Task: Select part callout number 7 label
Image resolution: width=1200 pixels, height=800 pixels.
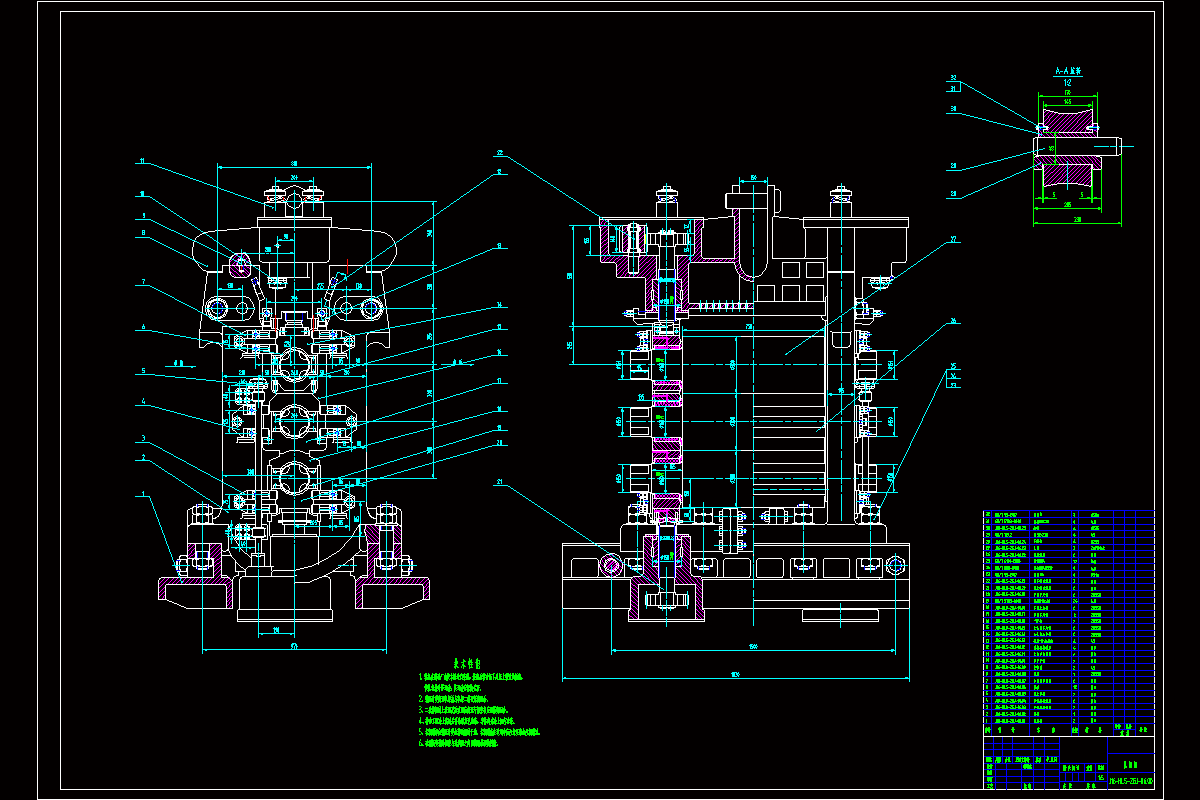Action: point(143,282)
